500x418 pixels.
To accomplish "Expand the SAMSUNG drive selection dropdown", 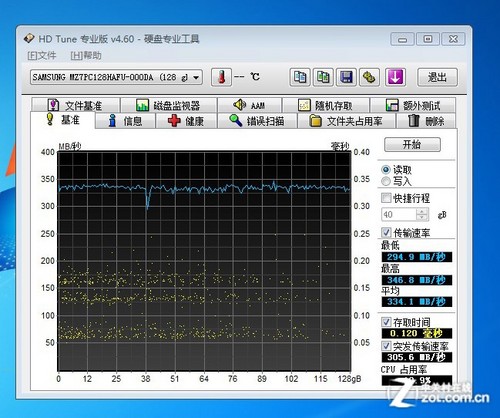I will point(116,77).
